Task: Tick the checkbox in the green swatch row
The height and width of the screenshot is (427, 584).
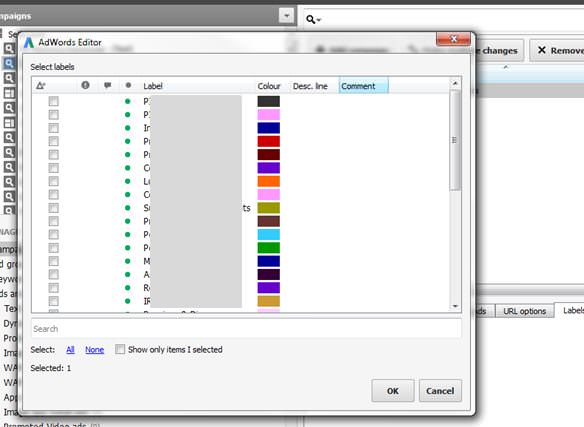Action: click(x=54, y=248)
